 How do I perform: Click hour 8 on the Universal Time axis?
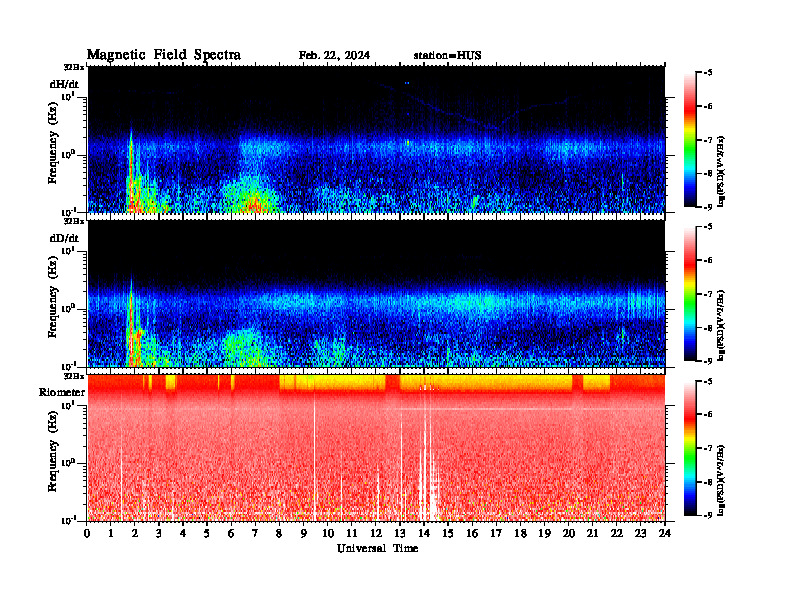point(279,534)
